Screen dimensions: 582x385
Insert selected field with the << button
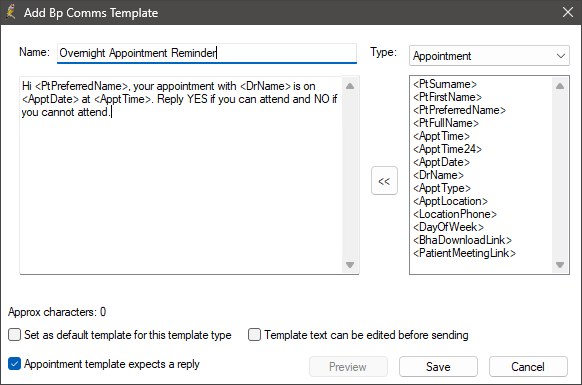pyautogui.click(x=384, y=181)
